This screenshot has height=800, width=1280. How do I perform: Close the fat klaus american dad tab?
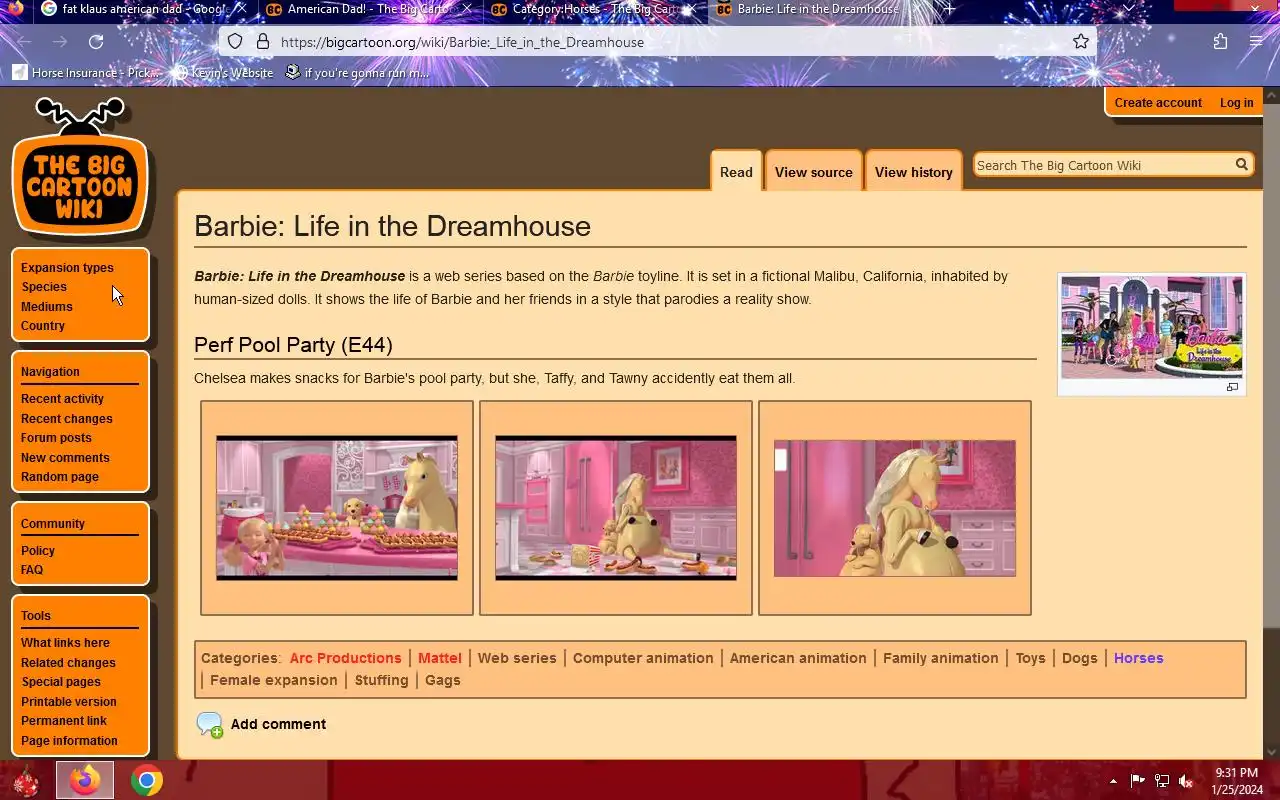pyautogui.click(x=240, y=9)
